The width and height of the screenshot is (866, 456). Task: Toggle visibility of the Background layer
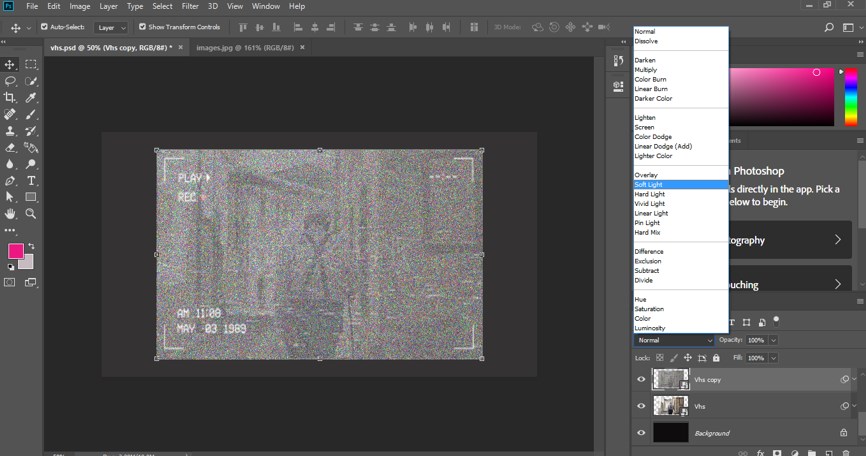(640, 433)
